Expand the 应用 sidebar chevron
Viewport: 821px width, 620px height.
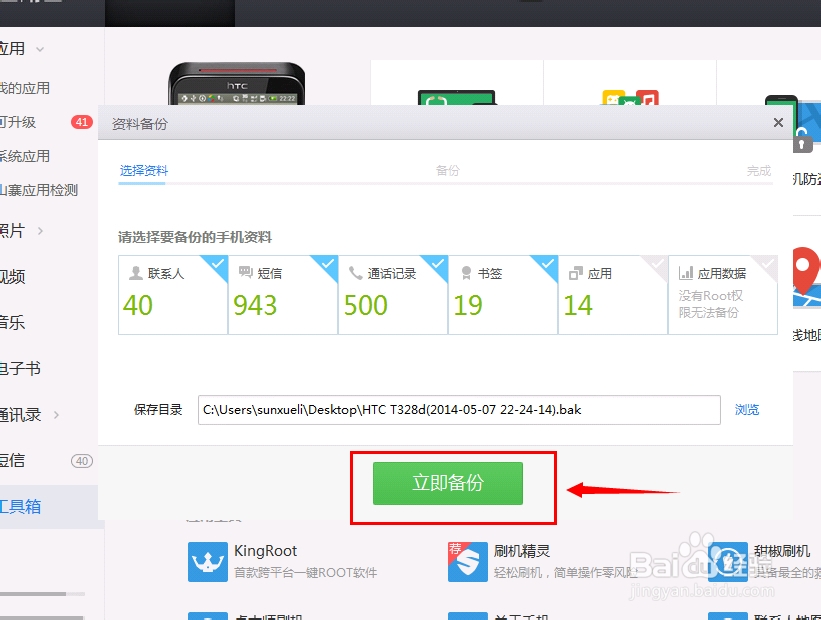pyautogui.click(x=40, y=50)
